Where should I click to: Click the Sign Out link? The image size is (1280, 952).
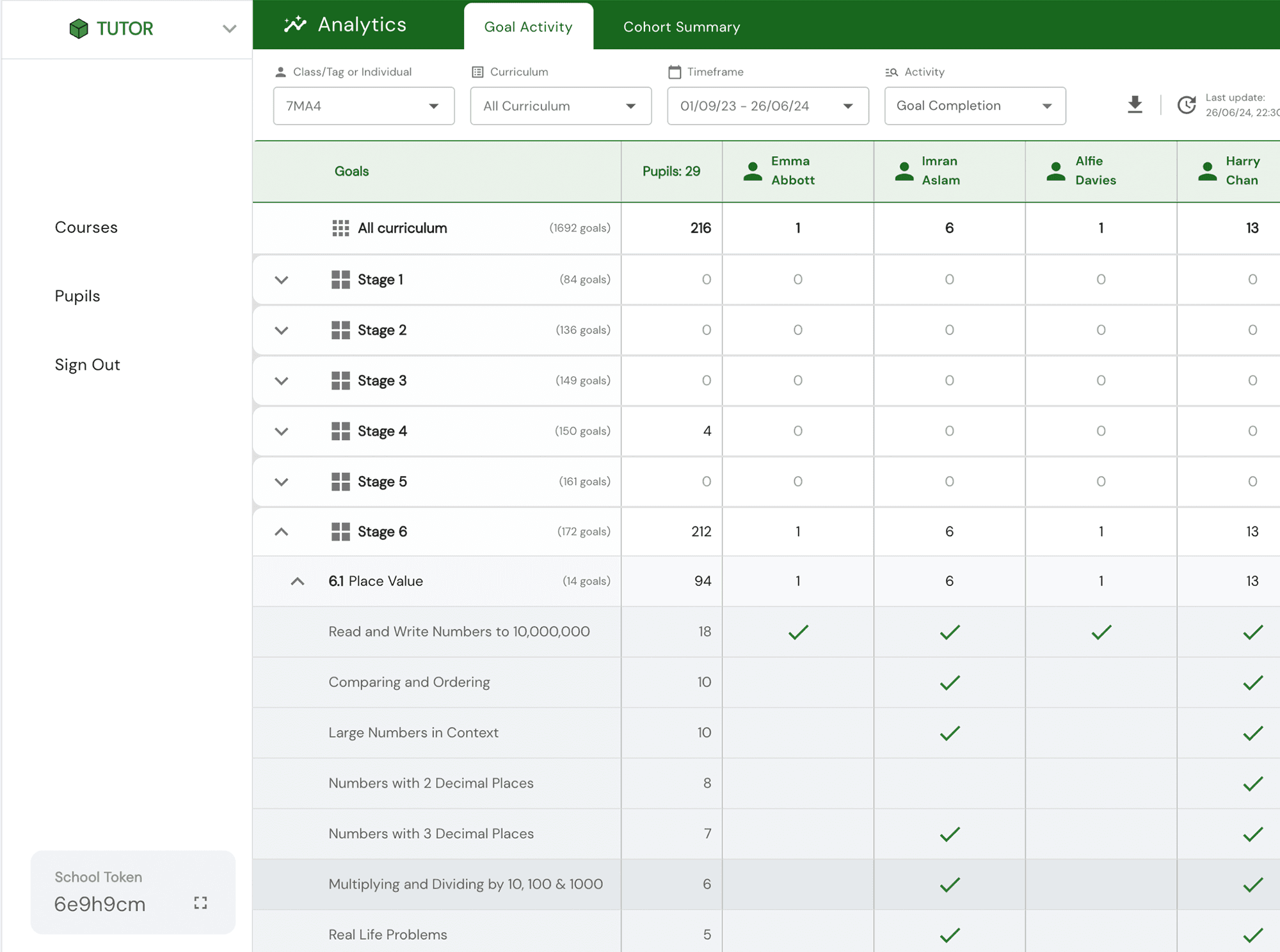point(88,365)
